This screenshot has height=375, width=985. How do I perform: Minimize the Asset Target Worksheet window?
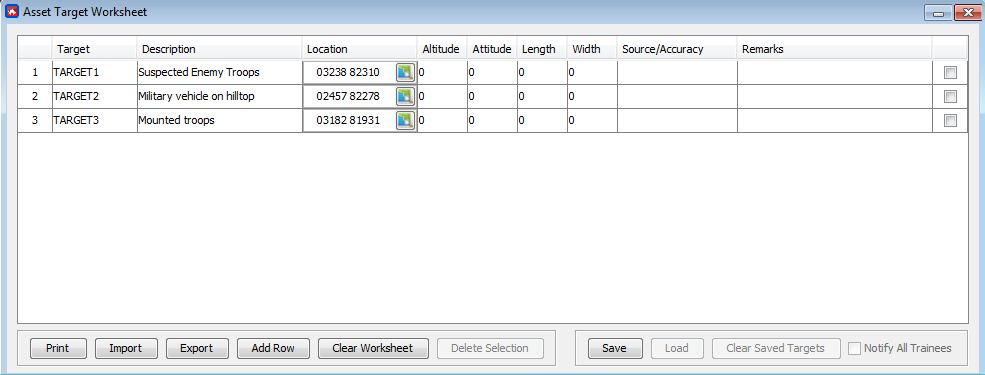click(x=938, y=13)
